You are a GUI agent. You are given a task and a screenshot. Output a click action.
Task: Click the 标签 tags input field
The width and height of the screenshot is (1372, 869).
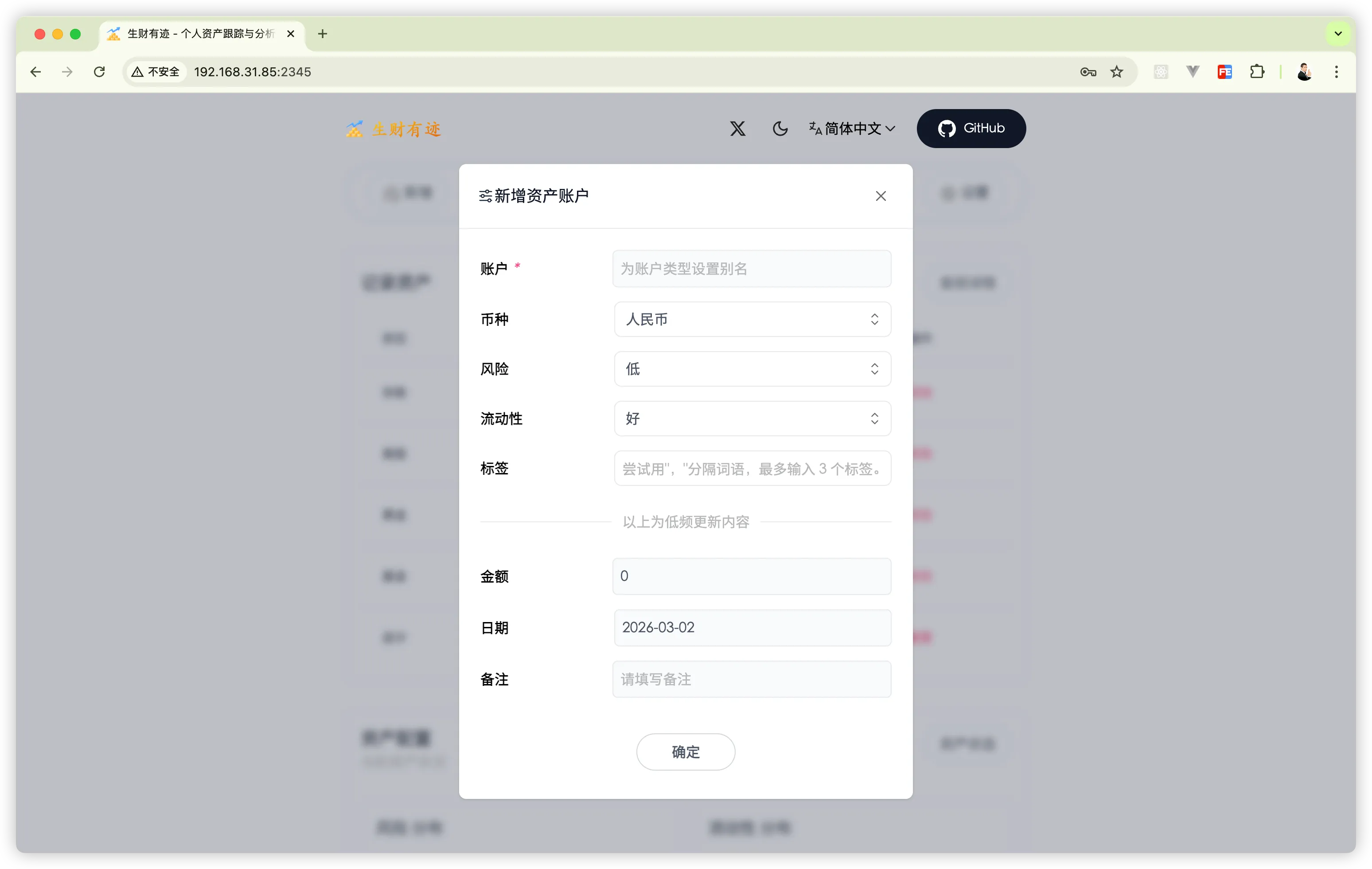[752, 468]
